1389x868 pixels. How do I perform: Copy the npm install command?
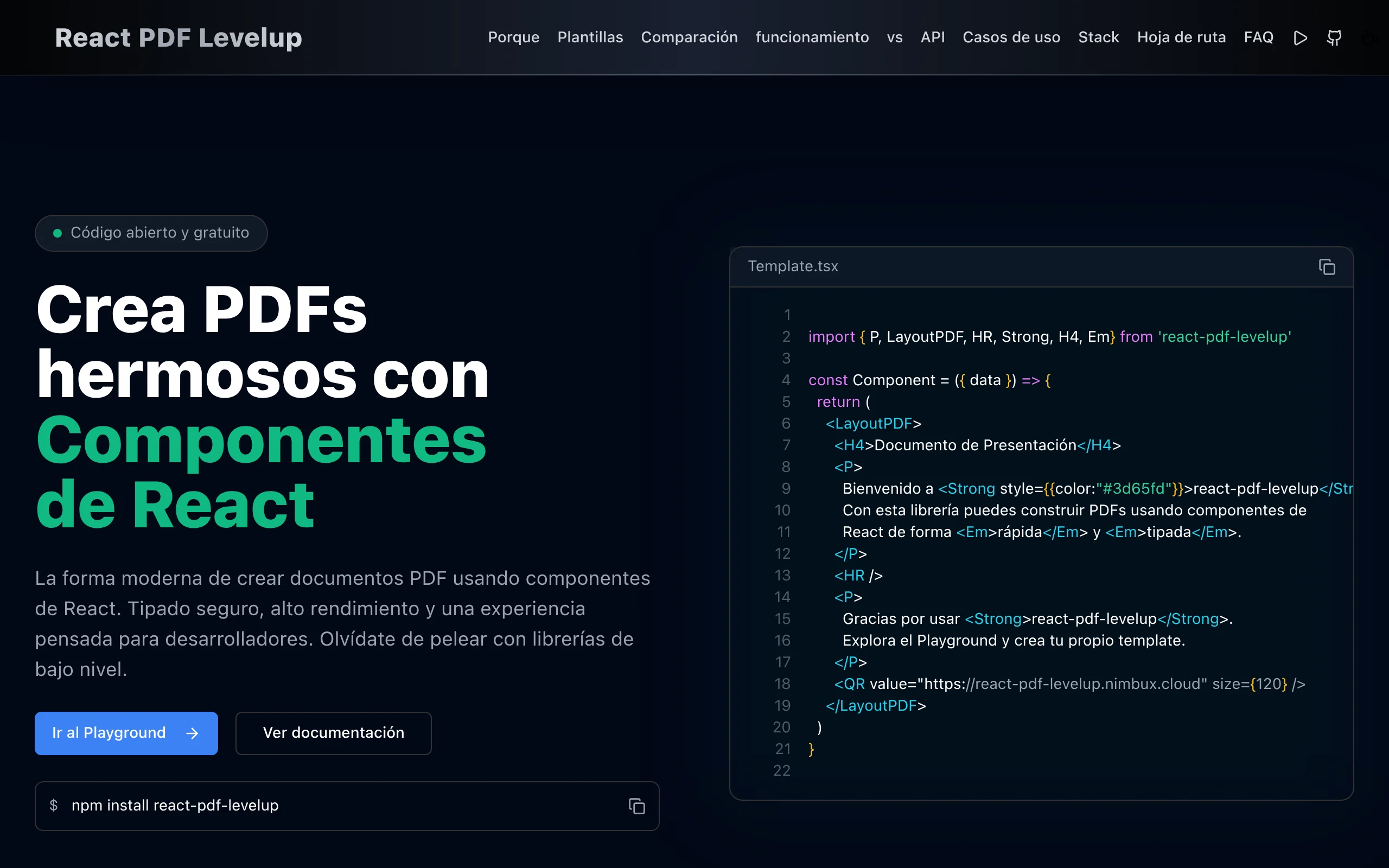click(x=636, y=806)
